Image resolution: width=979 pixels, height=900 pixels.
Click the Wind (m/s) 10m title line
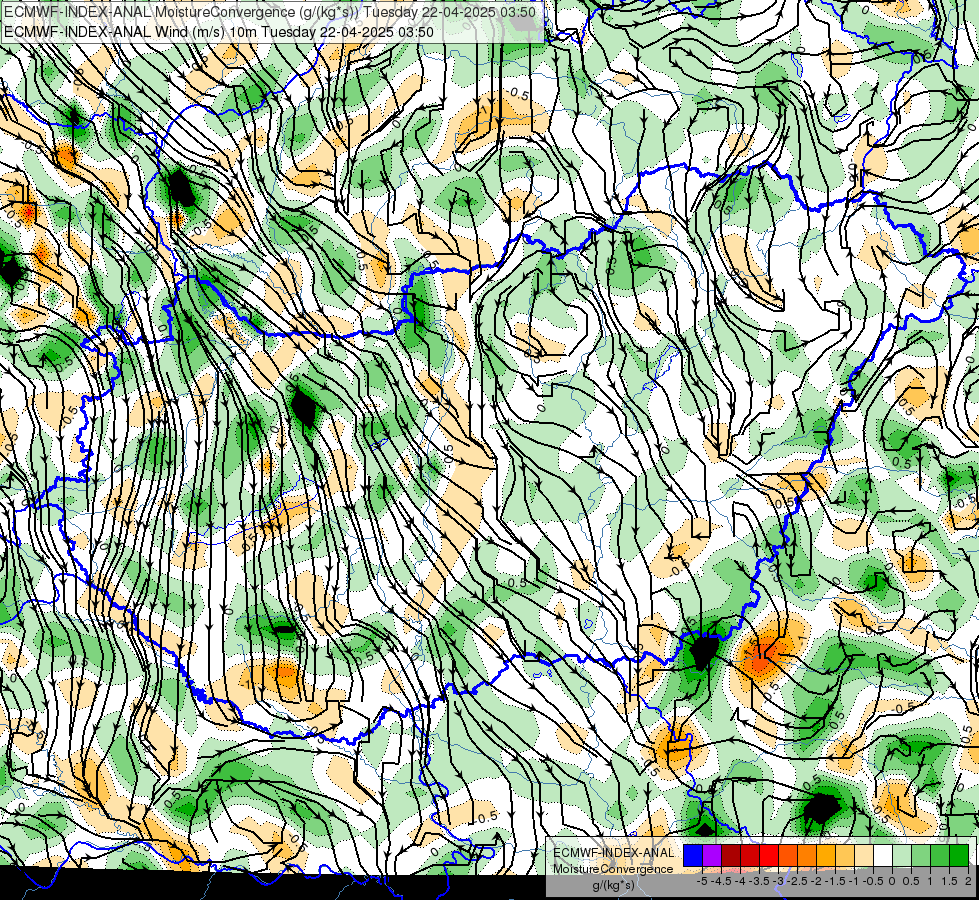(219, 32)
